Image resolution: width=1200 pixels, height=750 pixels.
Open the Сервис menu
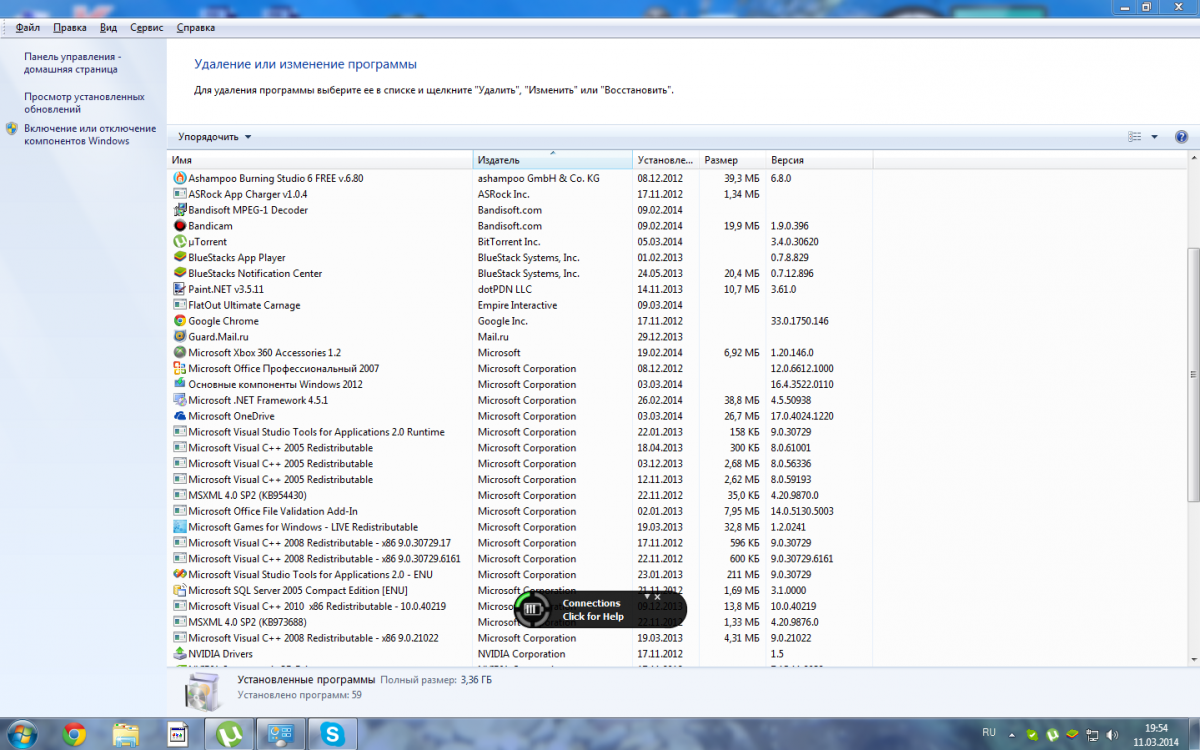pyautogui.click(x=146, y=28)
